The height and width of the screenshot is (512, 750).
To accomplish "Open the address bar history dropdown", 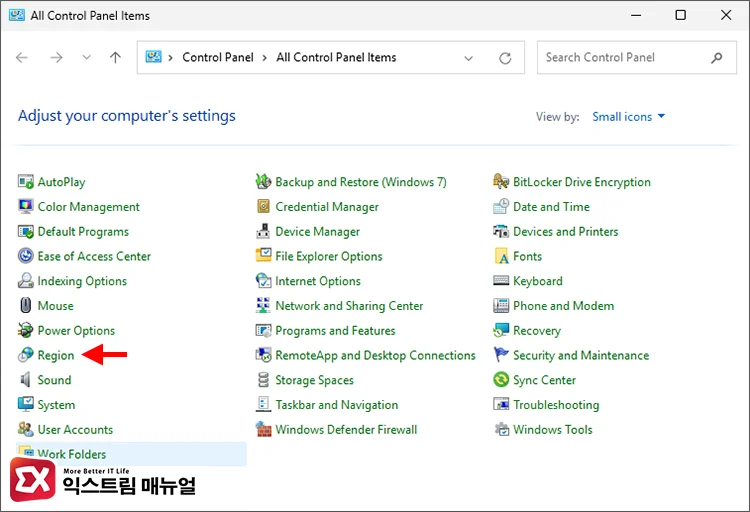I will [468, 58].
